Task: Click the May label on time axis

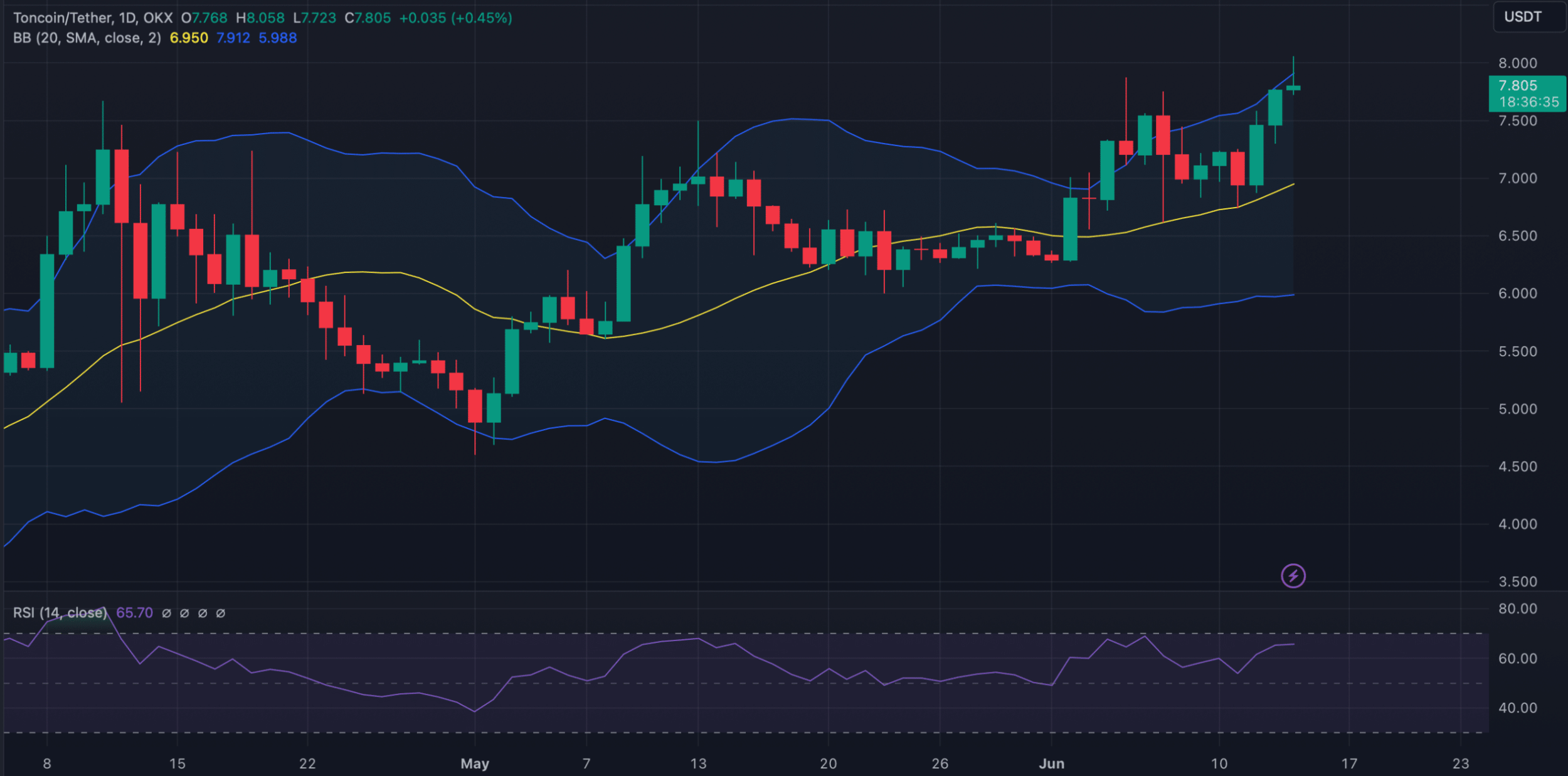Action: point(475,763)
